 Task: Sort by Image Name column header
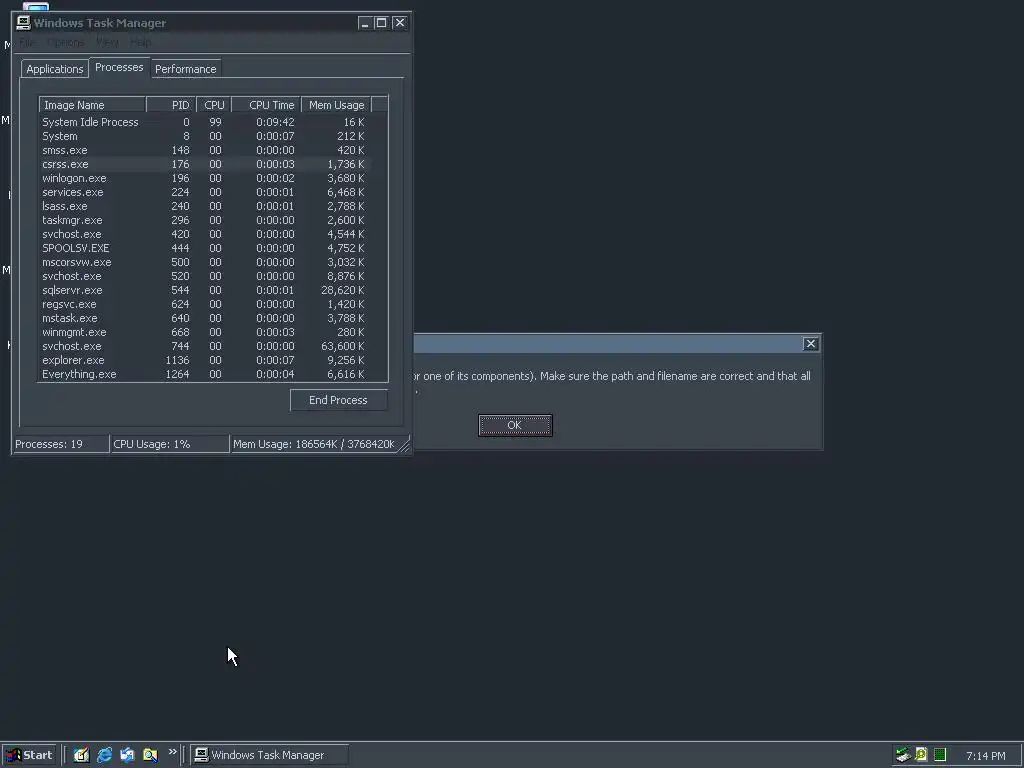(92, 105)
